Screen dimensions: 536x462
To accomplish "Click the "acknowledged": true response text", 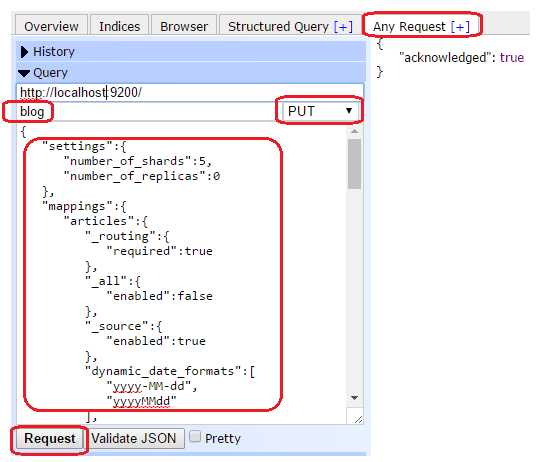I will coord(461,57).
